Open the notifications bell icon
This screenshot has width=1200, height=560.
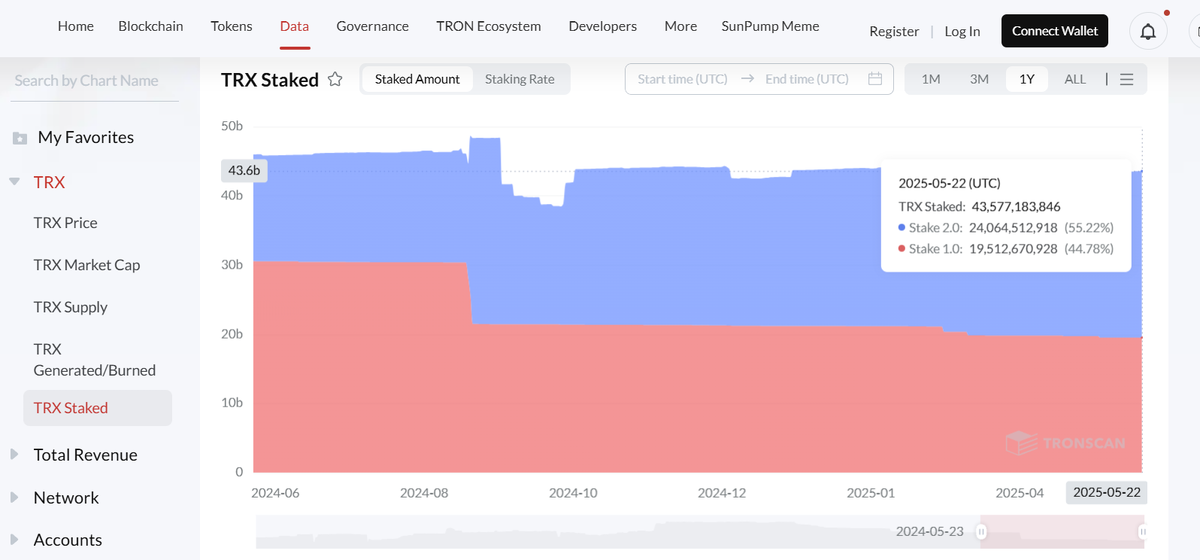point(1148,32)
